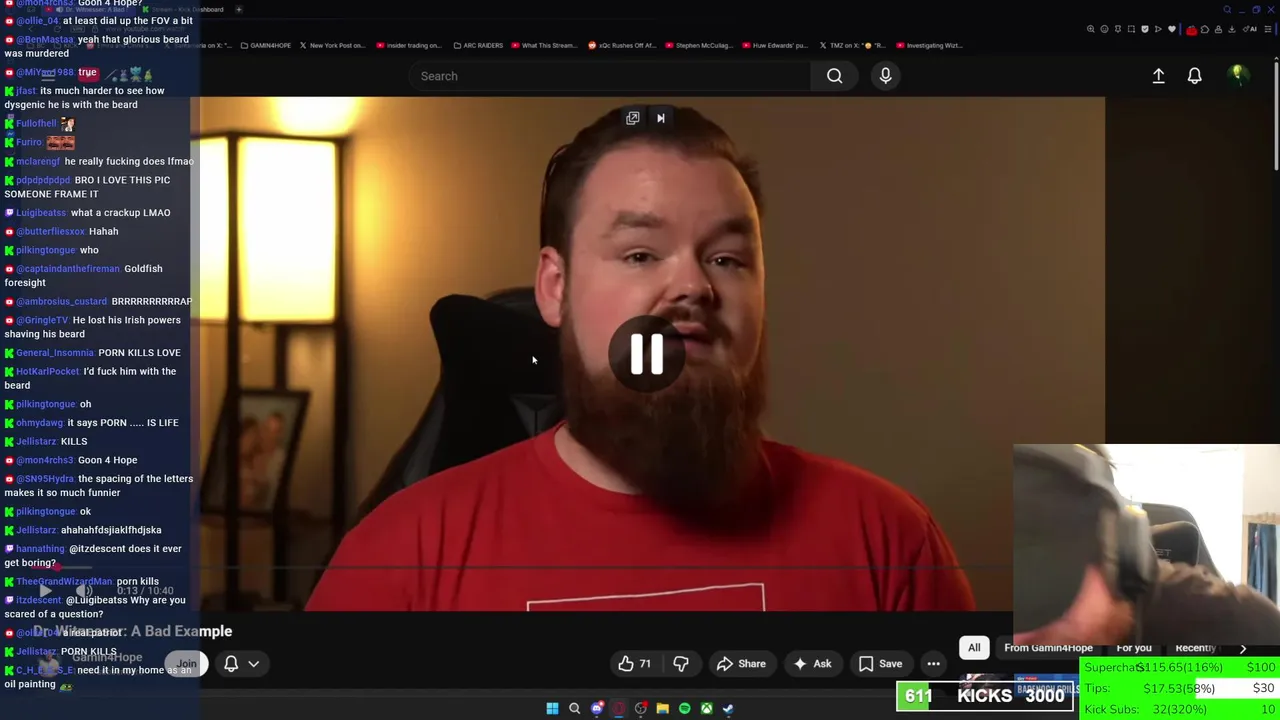Mute video using faded volume icon
This screenshot has width=1280, height=720.
pyautogui.click(x=85, y=591)
